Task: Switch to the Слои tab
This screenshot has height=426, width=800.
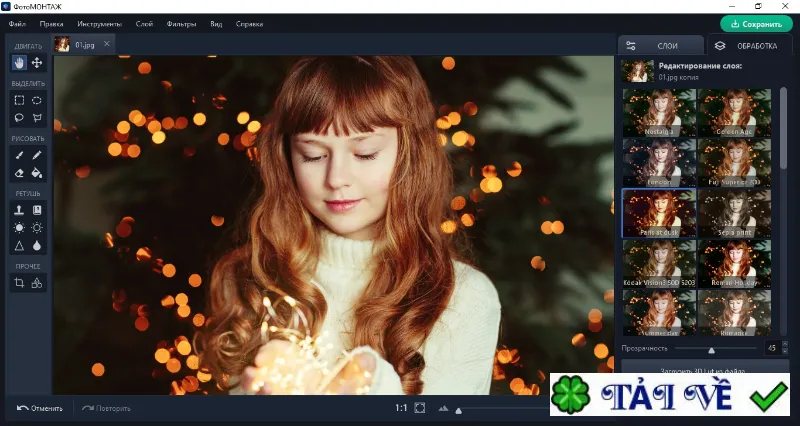Action: (x=660, y=45)
